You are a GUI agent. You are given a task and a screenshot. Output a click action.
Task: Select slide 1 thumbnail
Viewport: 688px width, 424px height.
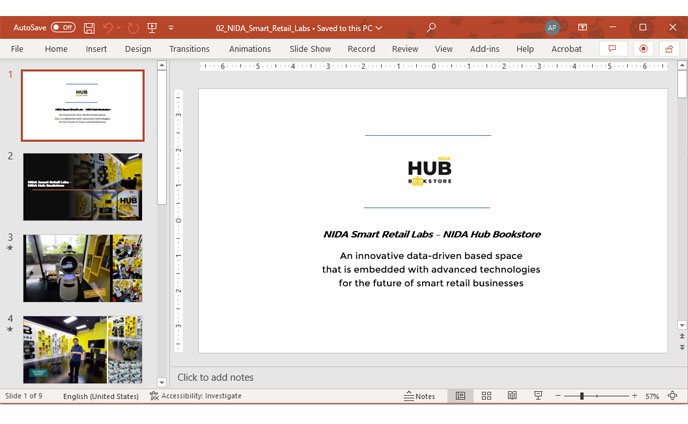[x=82, y=105]
